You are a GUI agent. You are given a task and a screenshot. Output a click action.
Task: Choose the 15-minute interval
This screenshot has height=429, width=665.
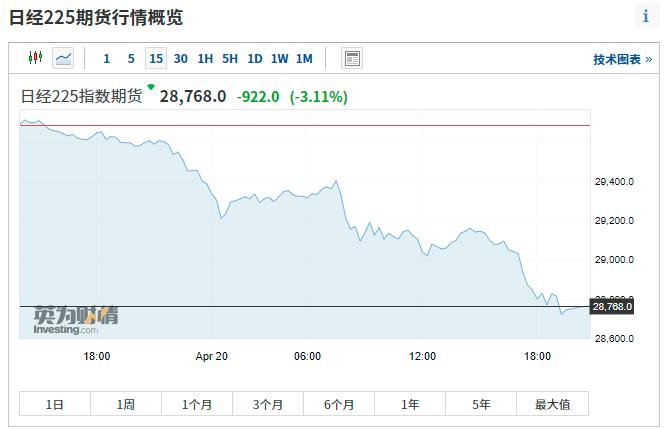tap(155, 59)
